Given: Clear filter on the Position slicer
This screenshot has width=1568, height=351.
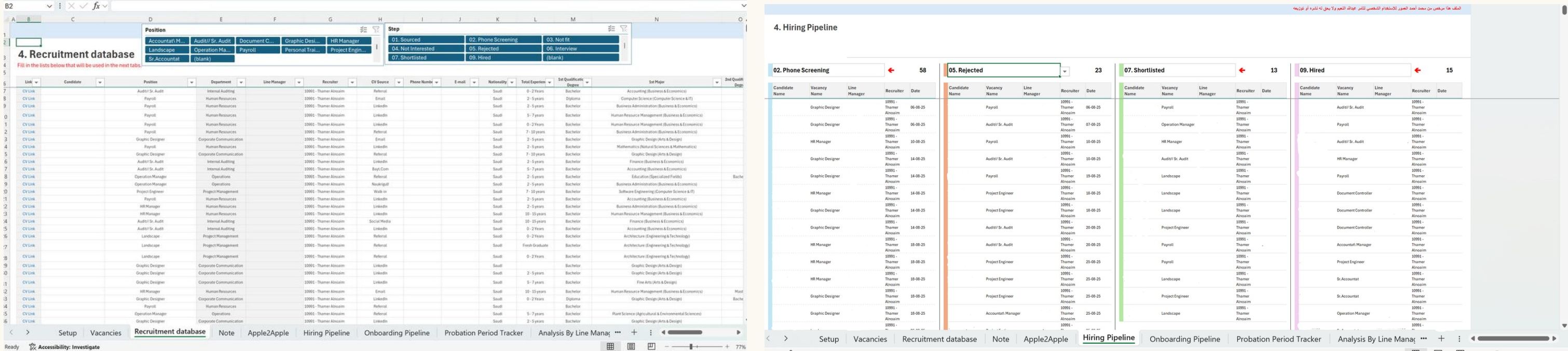Looking at the screenshot, I should click(x=376, y=30).
